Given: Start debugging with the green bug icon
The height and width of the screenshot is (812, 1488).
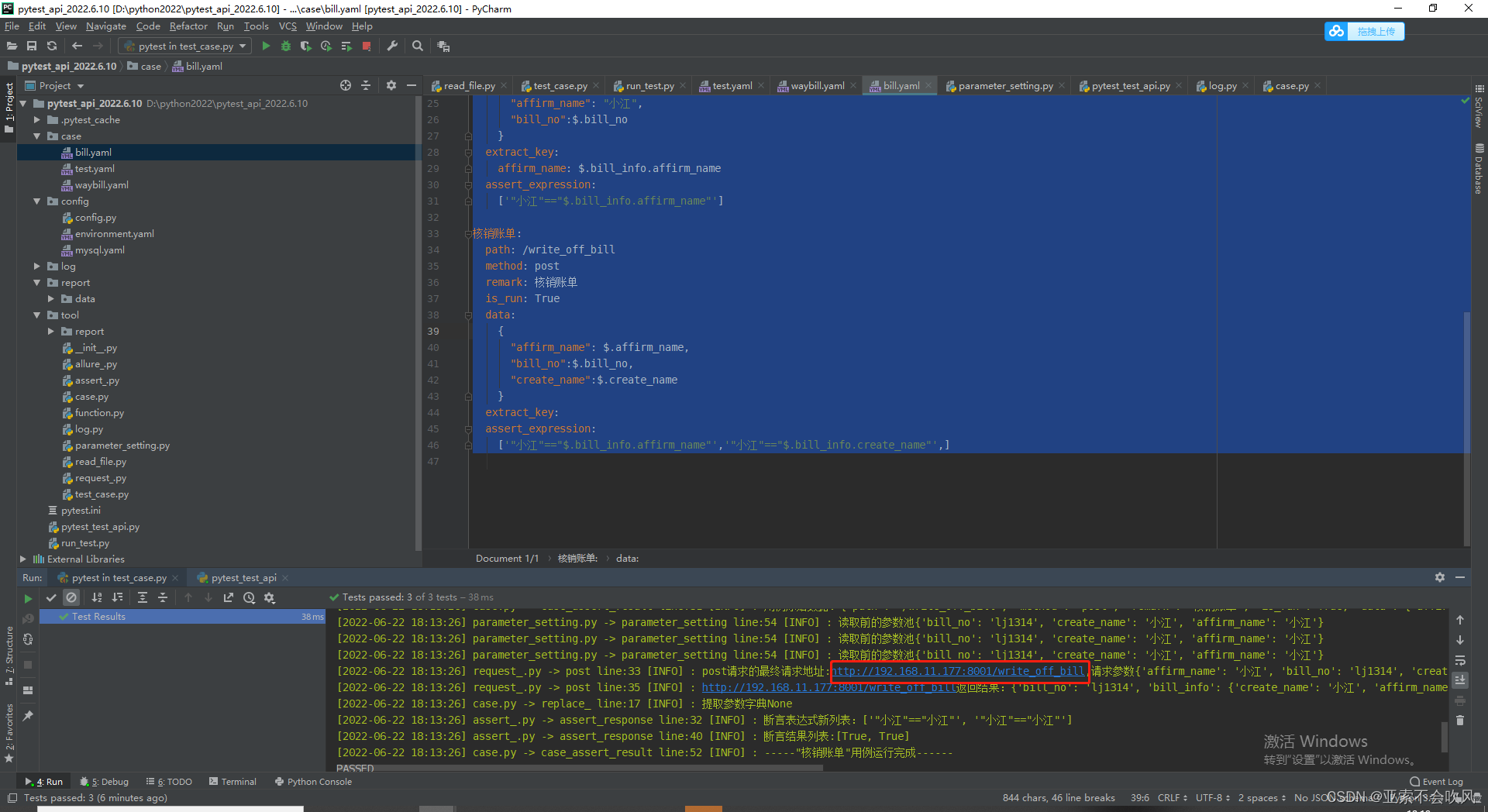Looking at the screenshot, I should [286, 46].
